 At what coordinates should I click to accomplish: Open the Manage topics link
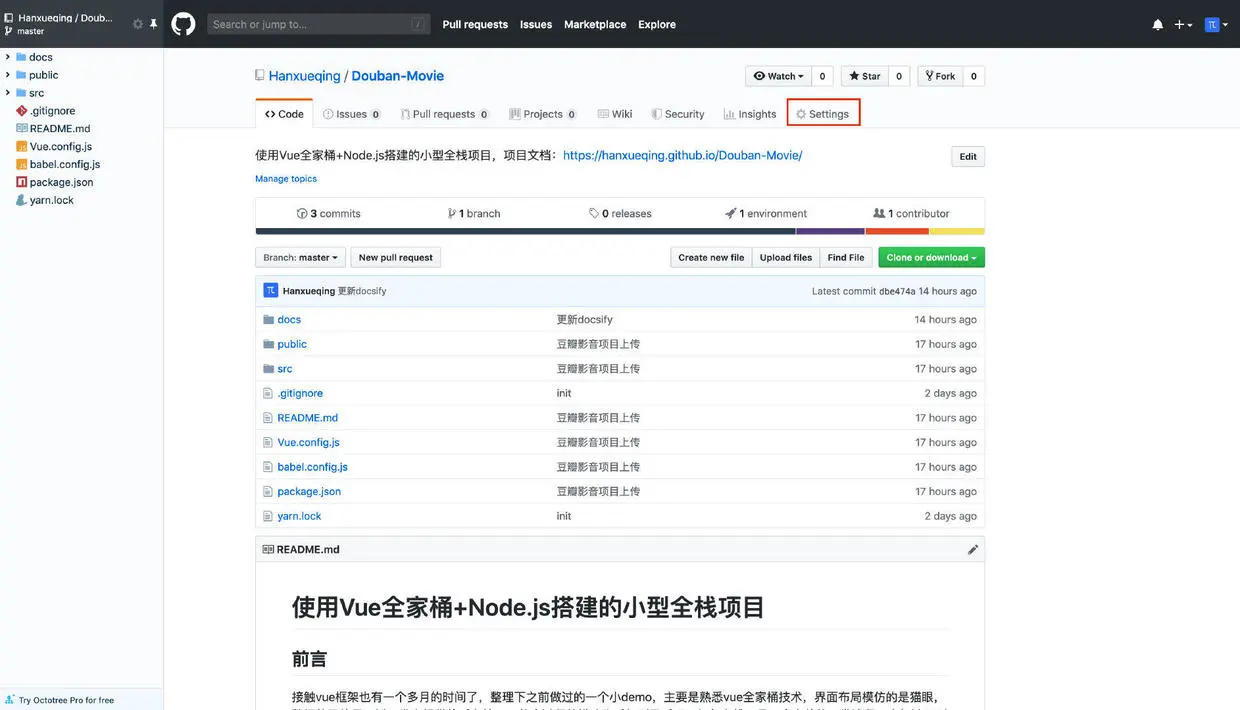point(286,179)
